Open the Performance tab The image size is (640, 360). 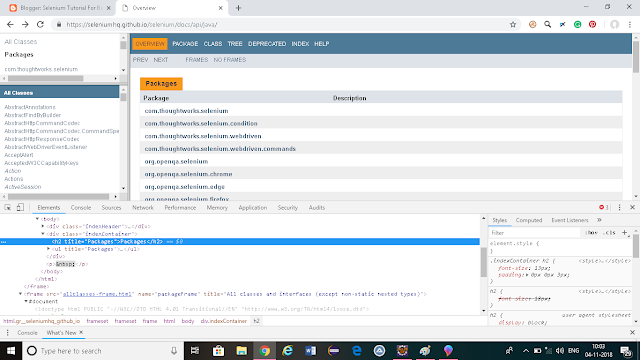[x=180, y=208]
